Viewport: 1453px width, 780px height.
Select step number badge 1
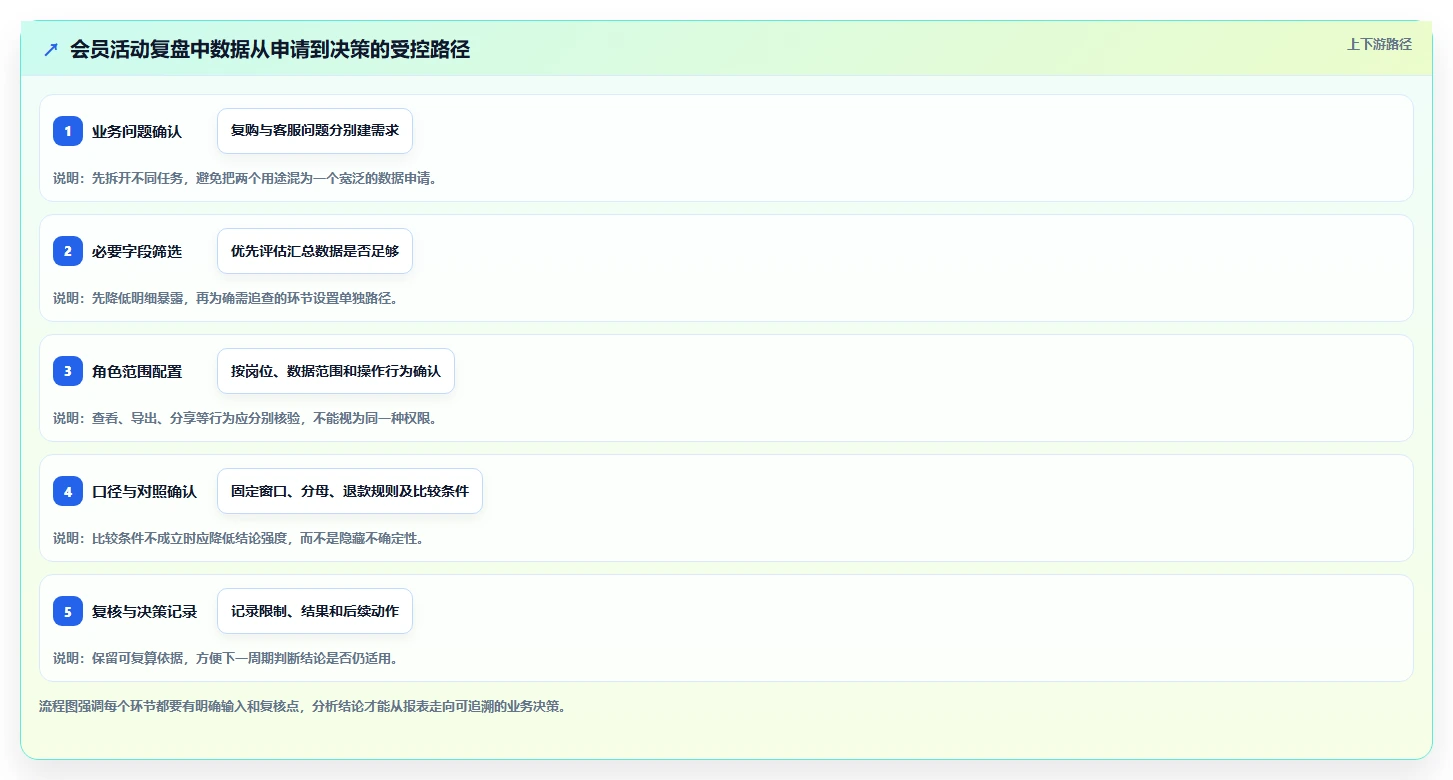(x=68, y=131)
